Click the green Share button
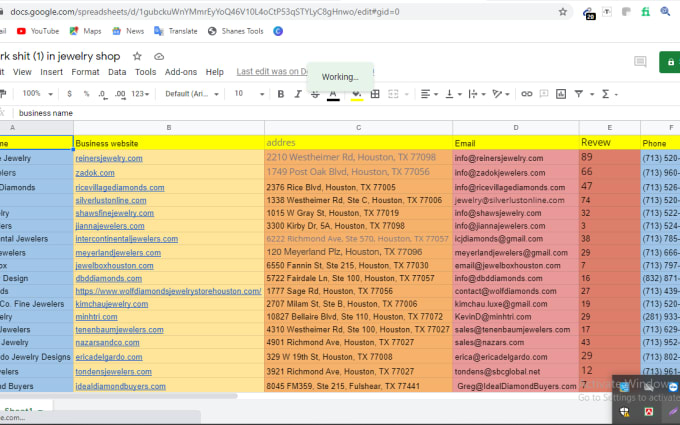The height and width of the screenshot is (425, 680). 670,62
